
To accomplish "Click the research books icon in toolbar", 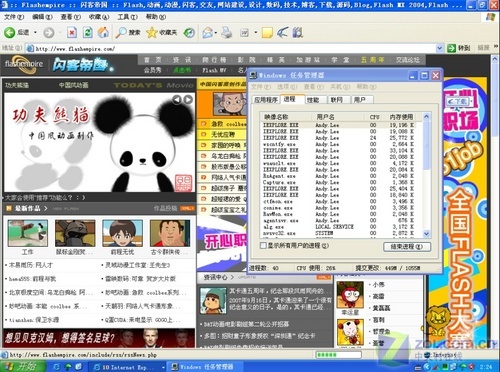I will pos(298,33).
